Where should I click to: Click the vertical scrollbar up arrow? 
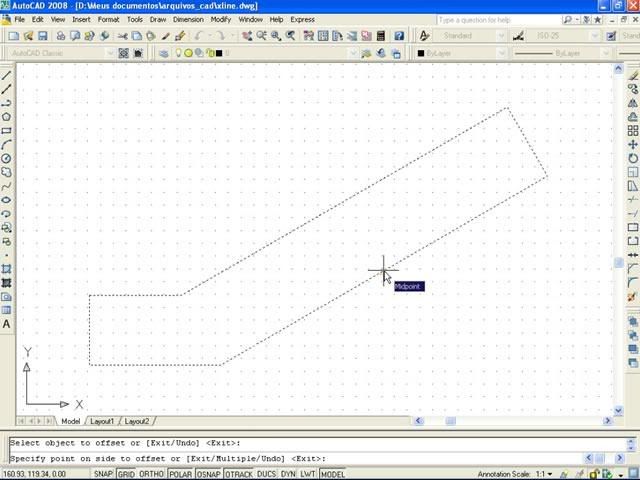[x=618, y=69]
